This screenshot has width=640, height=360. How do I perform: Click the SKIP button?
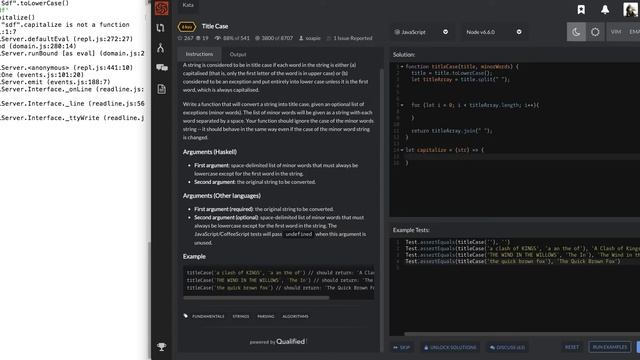(402, 347)
